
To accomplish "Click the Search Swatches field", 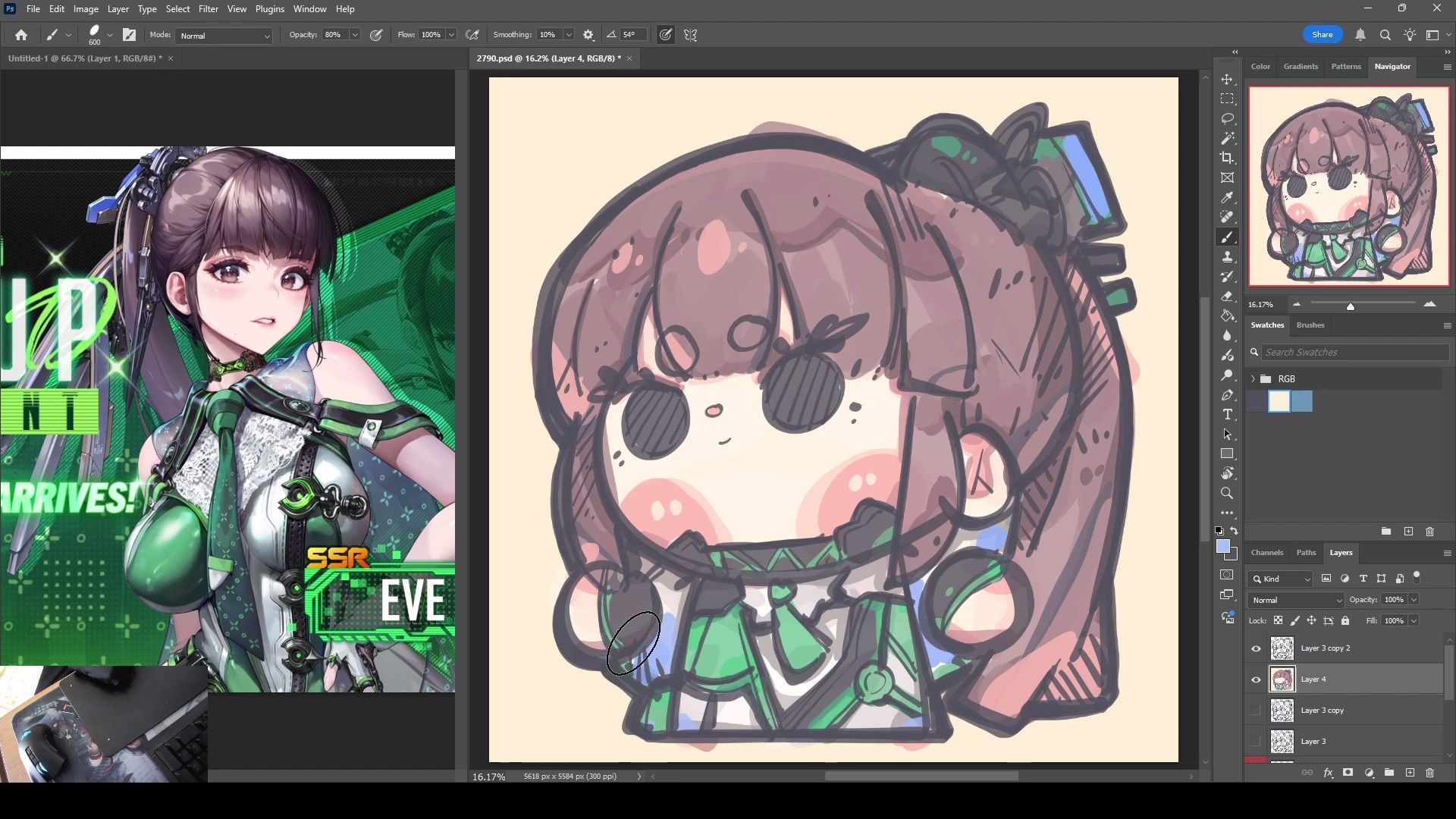I will point(1354,353).
